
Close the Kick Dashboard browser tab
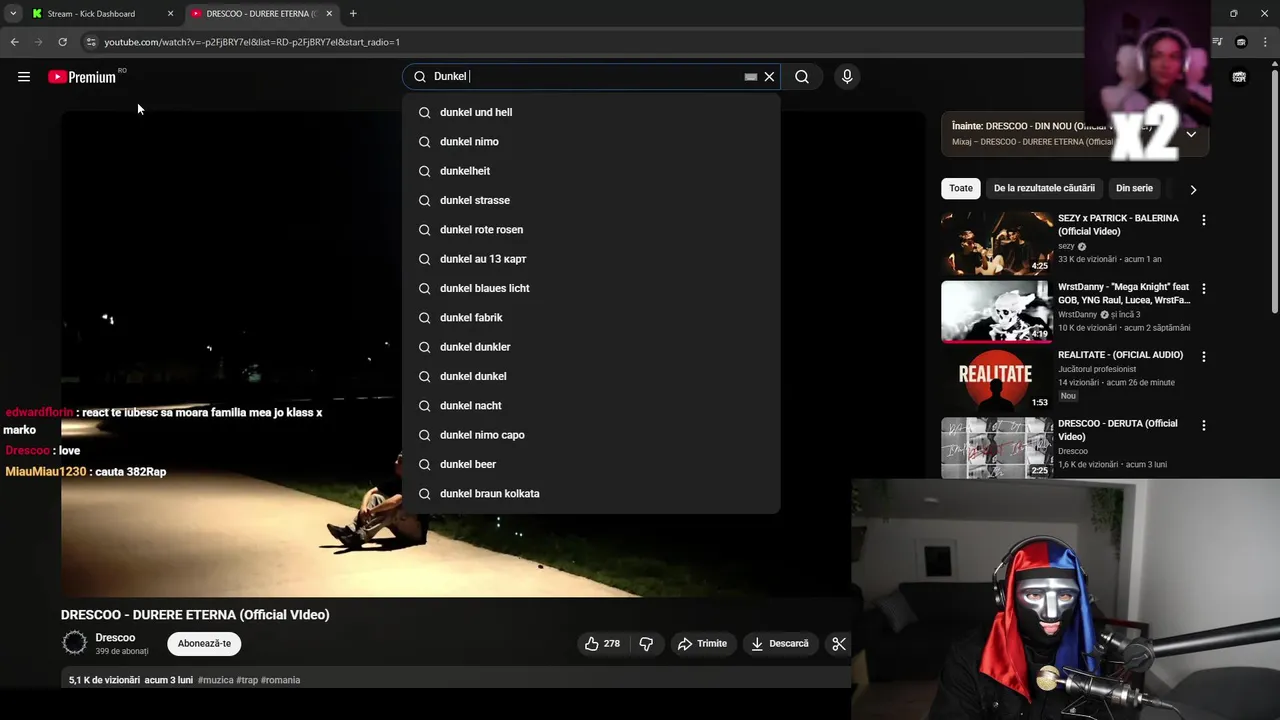point(170,14)
